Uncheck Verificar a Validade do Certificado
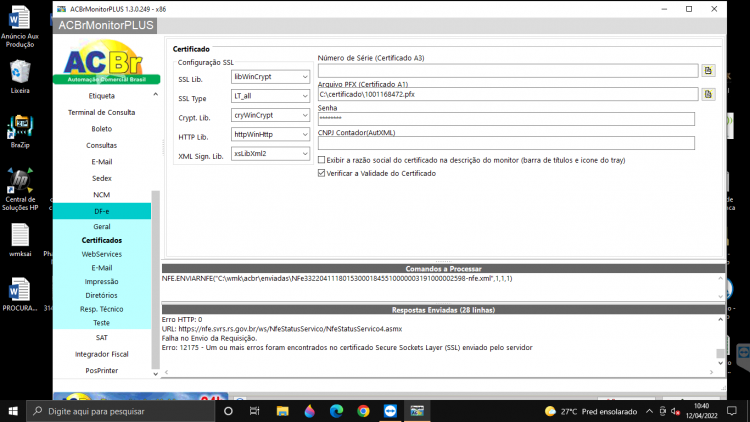Image resolution: width=750 pixels, height=422 pixels. pyautogui.click(x=321, y=173)
